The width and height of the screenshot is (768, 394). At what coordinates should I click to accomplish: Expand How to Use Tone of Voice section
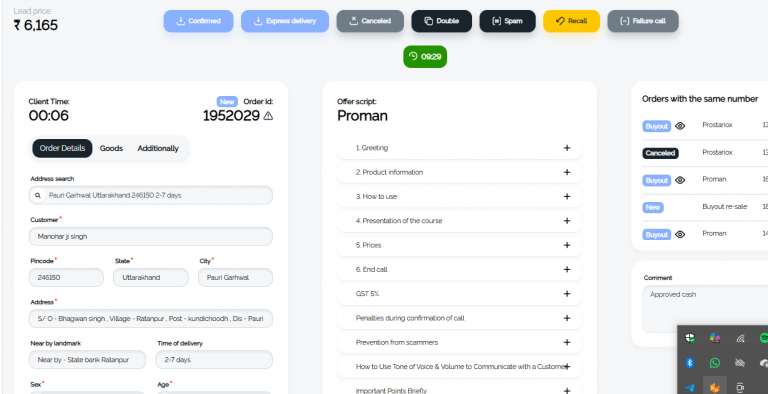click(x=459, y=367)
